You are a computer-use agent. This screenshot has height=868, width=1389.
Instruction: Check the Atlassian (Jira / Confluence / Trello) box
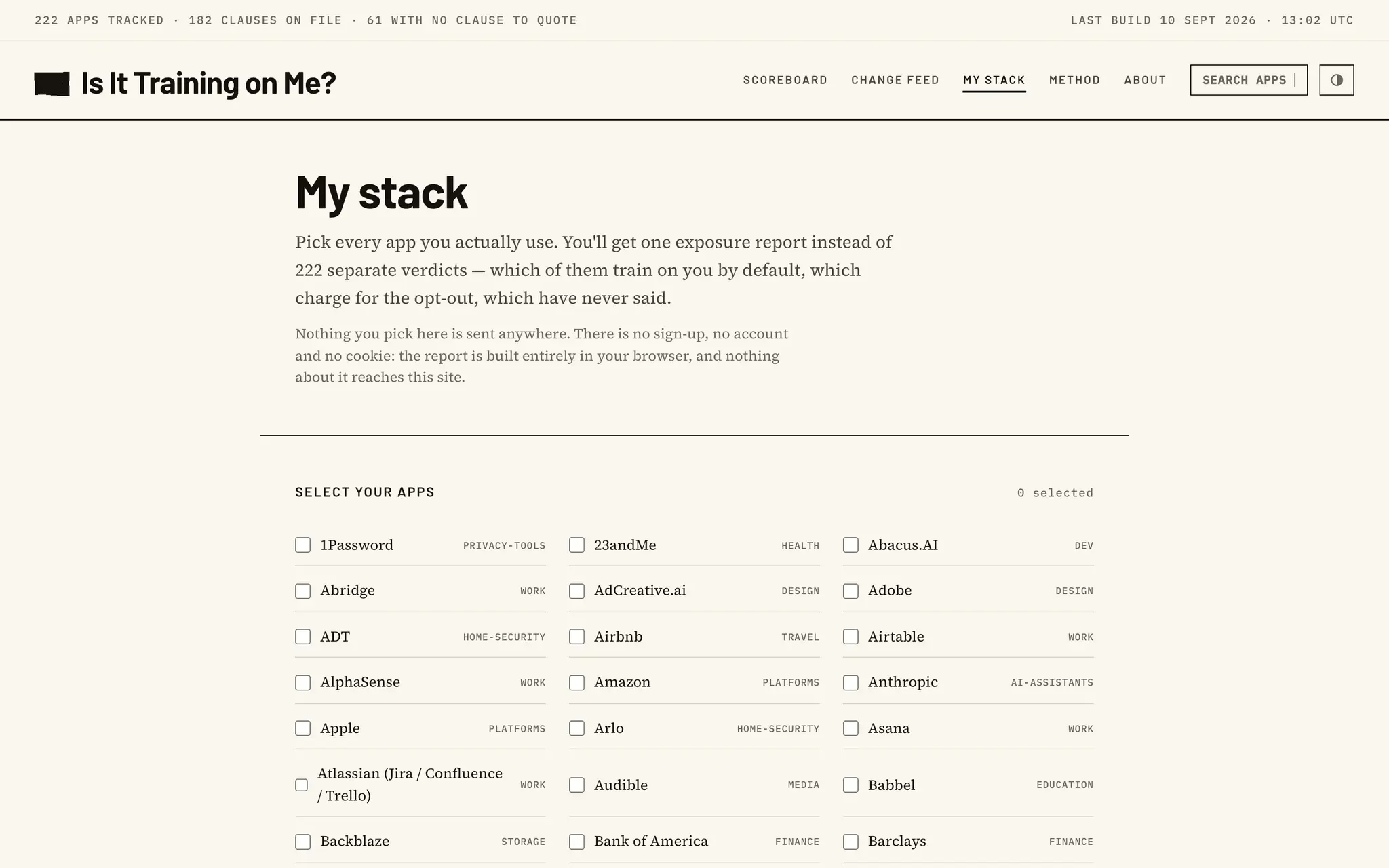[302, 785]
